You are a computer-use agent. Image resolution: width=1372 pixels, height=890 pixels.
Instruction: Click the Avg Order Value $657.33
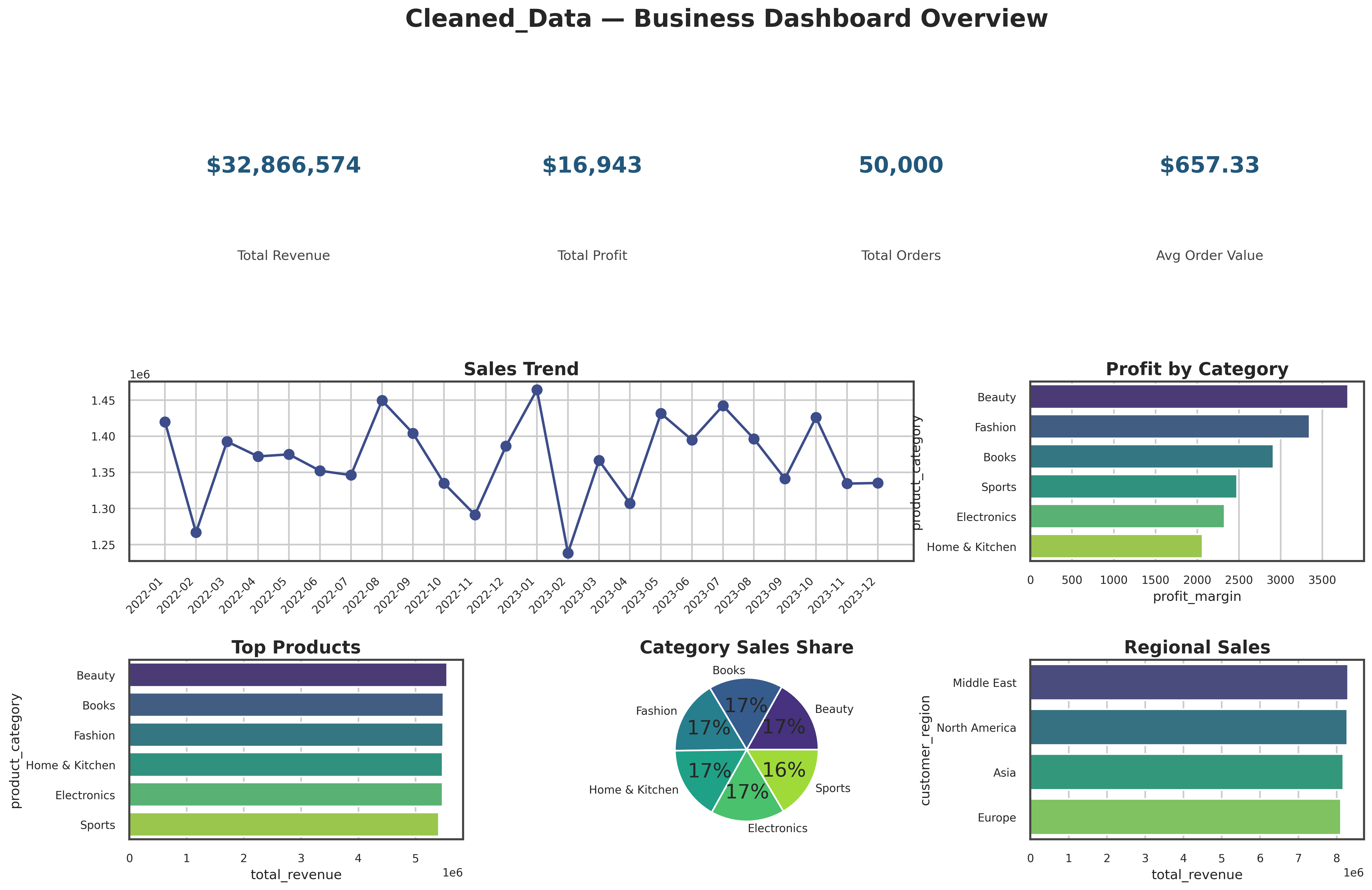pyautogui.click(x=1209, y=165)
